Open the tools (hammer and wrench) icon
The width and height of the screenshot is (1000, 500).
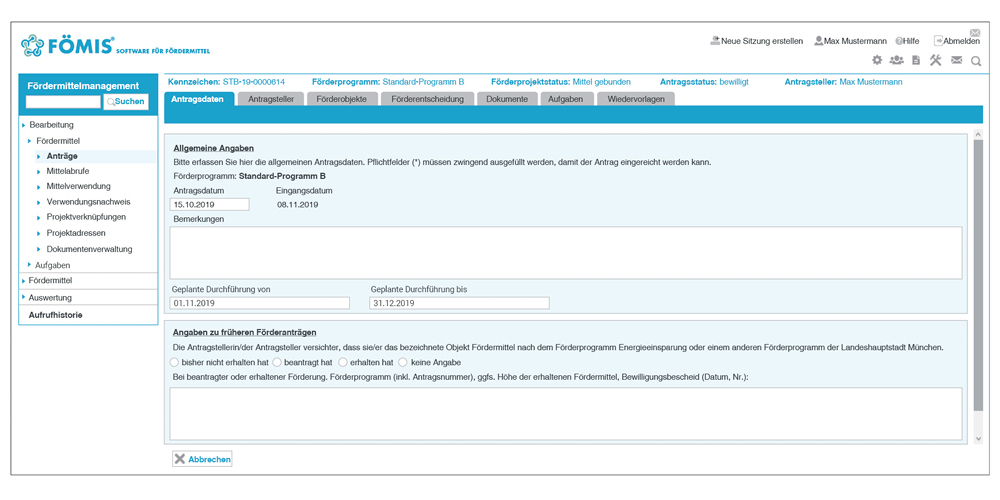point(936,60)
